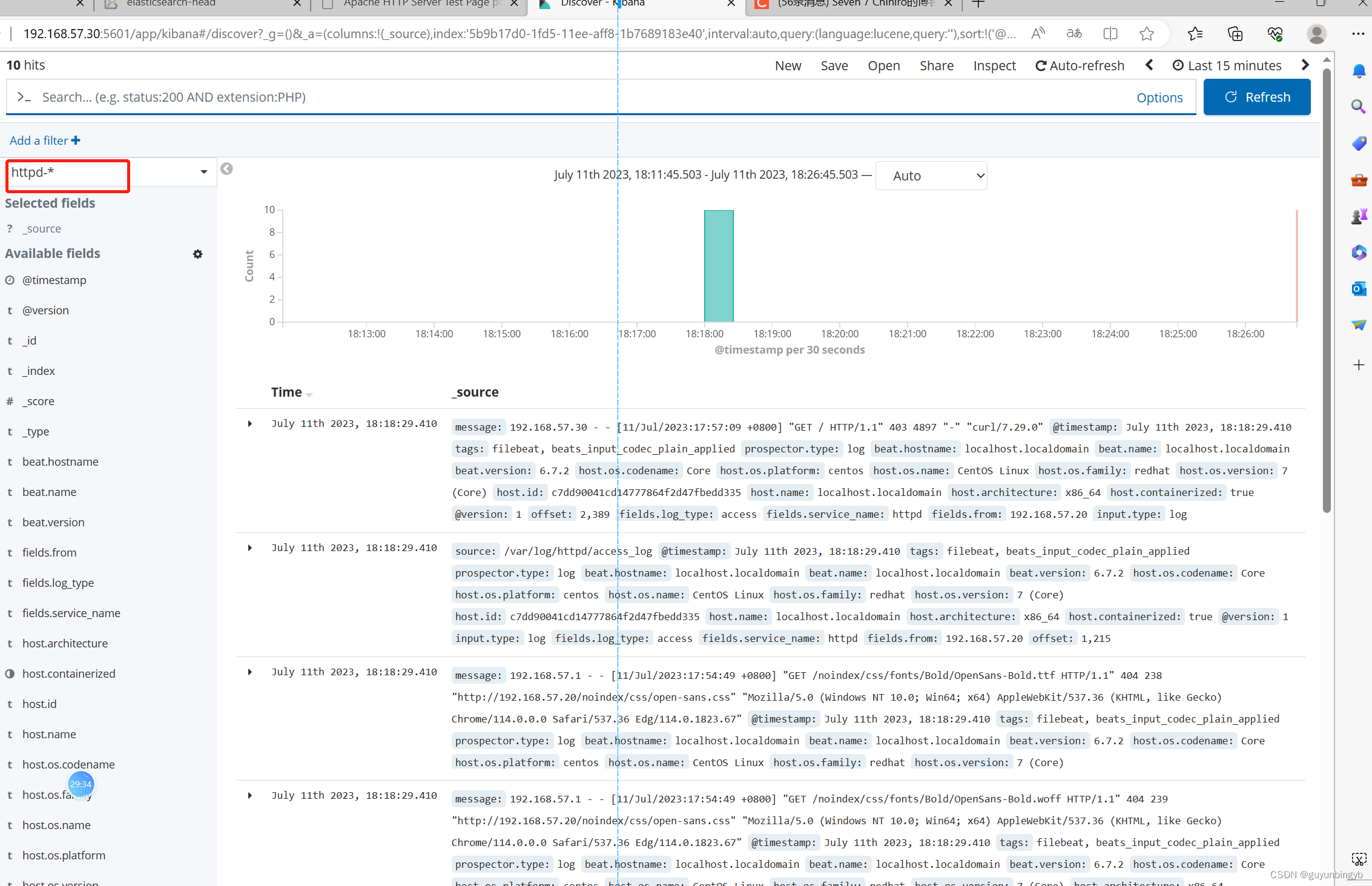Screen dimensions: 1372x886
Task: Open the httpd-* index pattern dropdown
Action: tap(110, 173)
